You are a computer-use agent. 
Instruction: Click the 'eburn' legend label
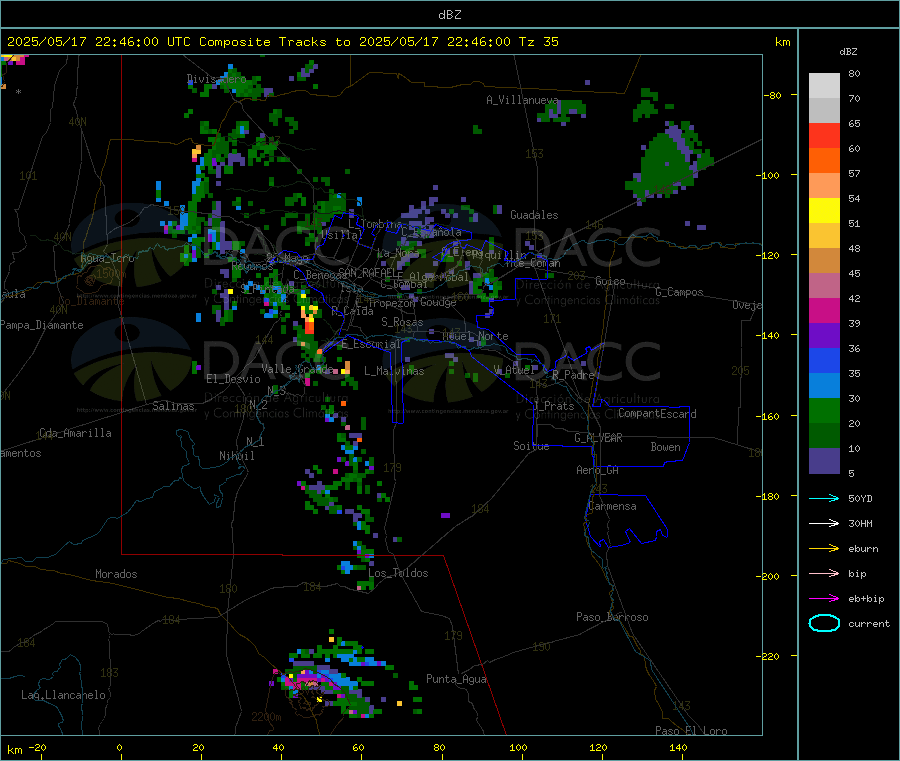[863, 549]
